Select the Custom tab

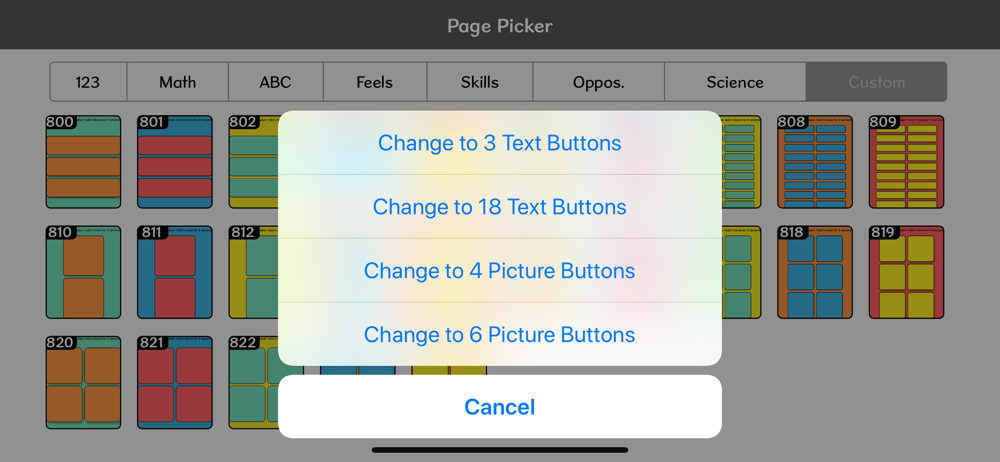pyautogui.click(x=876, y=82)
